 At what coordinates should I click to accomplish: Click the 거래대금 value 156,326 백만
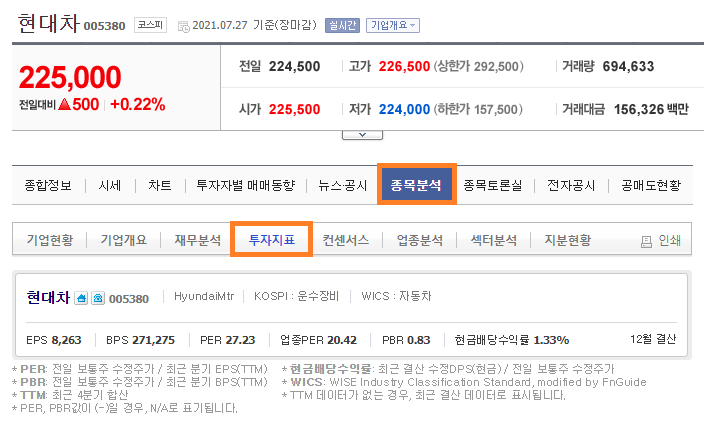pos(651,109)
